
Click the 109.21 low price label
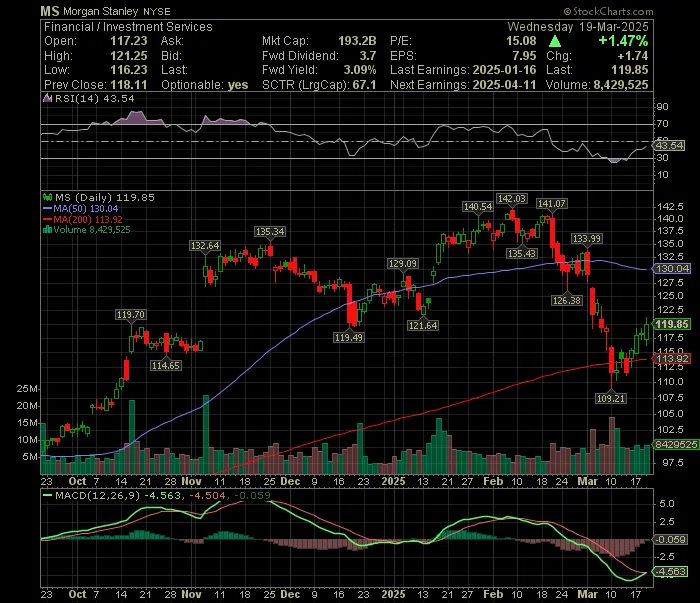pyautogui.click(x=611, y=398)
